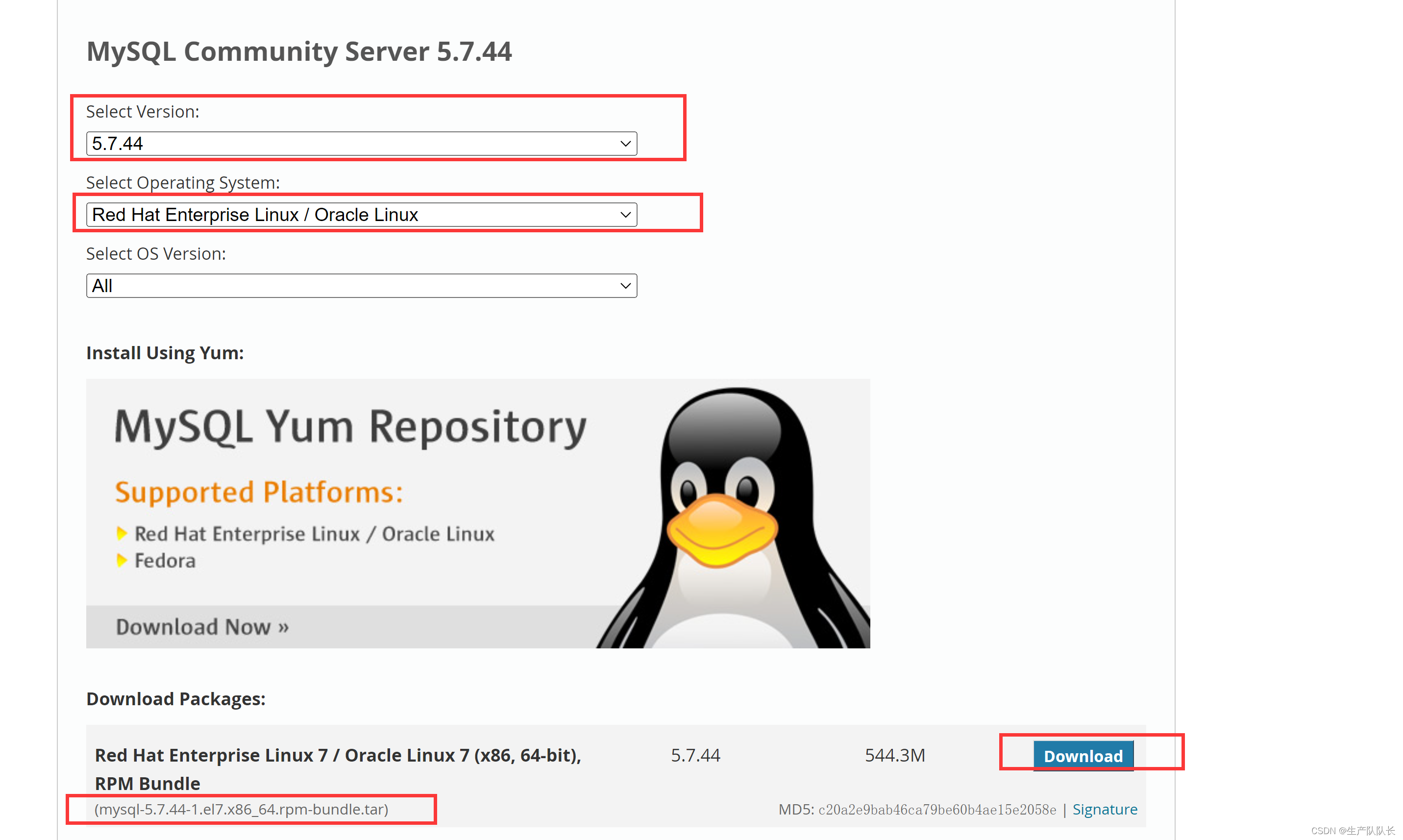Click the mysql-5.7.44-1.el7.x86_64.rpm-bundle.tar filename
The image size is (1403, 840).
click(241, 809)
